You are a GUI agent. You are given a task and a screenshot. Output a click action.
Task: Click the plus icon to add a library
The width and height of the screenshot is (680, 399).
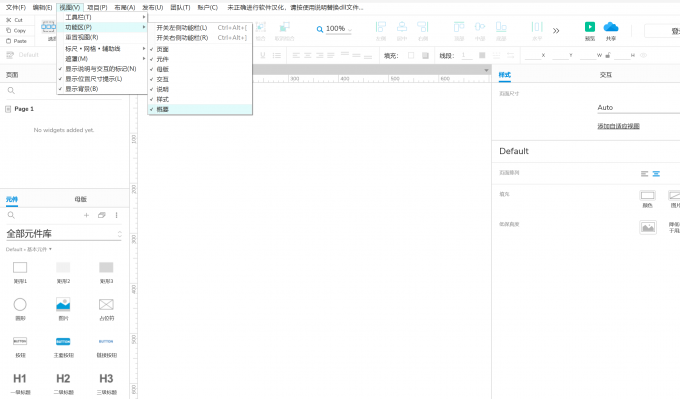click(x=86, y=215)
